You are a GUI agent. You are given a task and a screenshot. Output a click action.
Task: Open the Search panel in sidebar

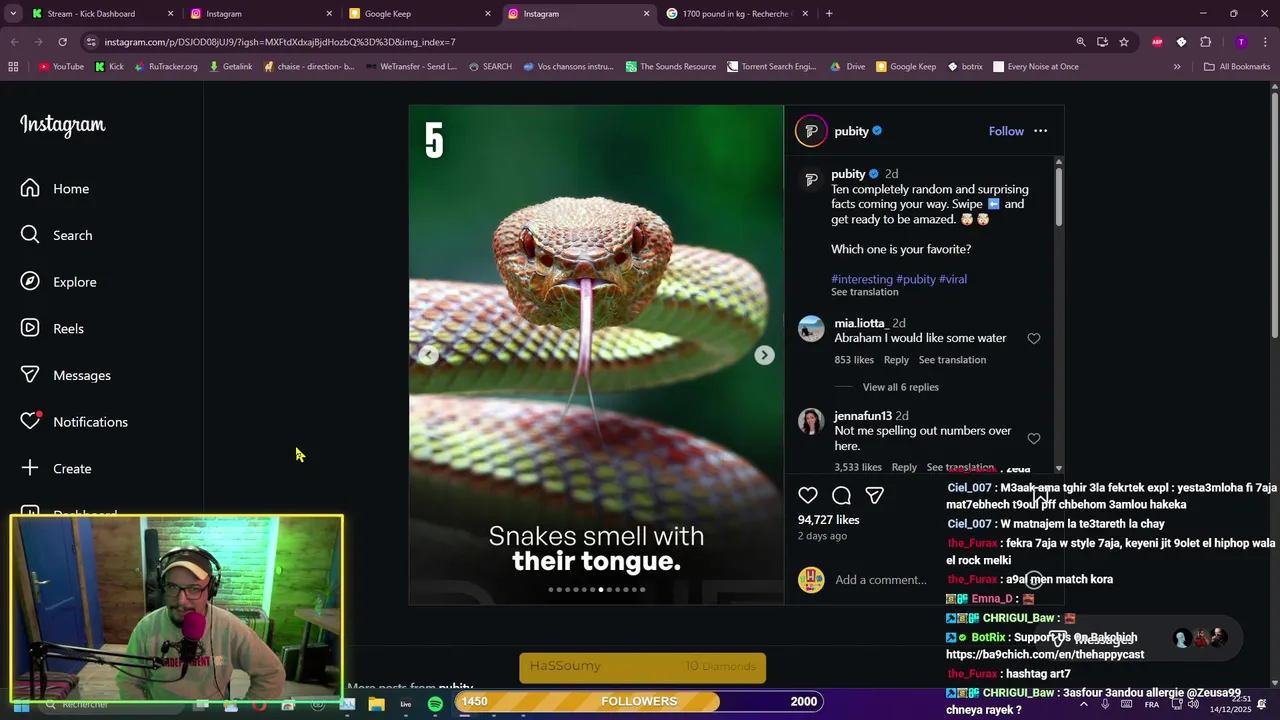57,235
